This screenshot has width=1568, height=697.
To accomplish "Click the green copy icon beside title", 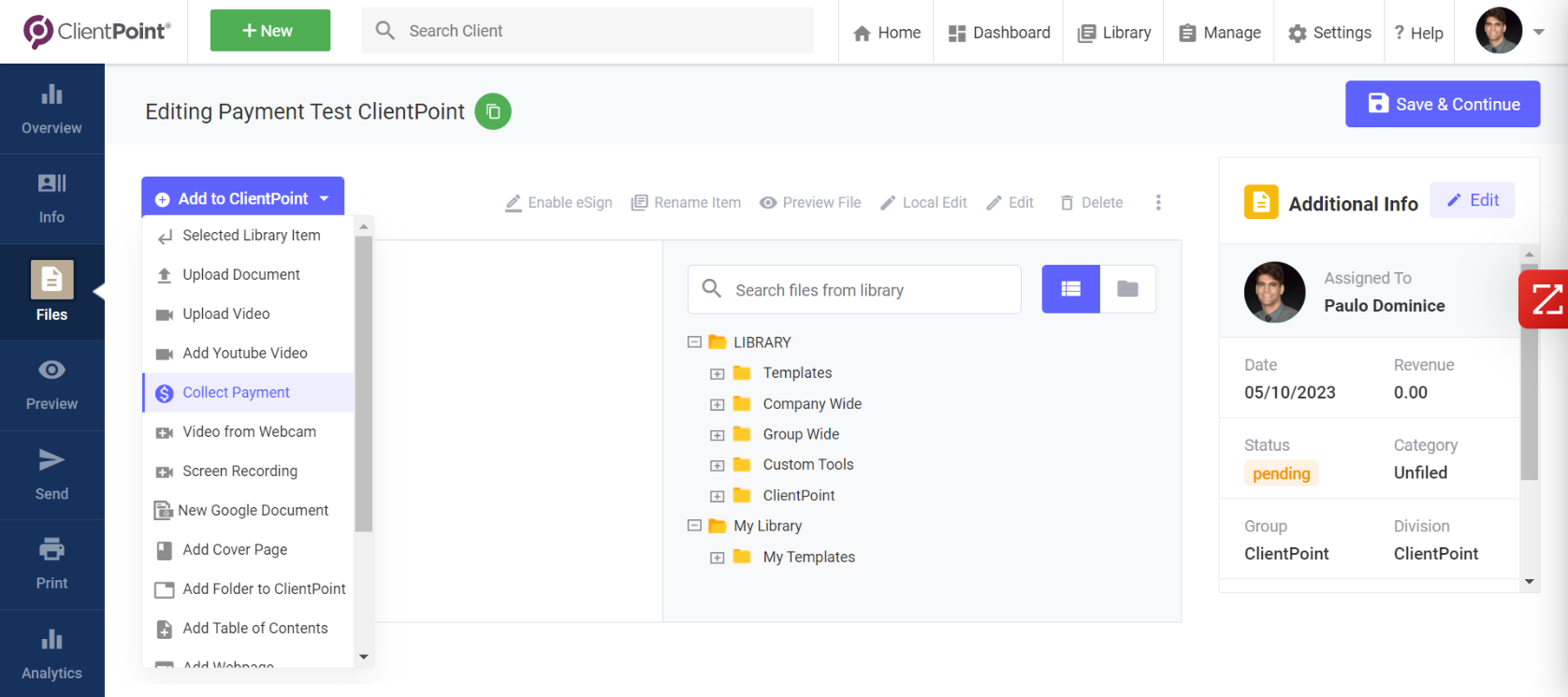I will click(493, 111).
